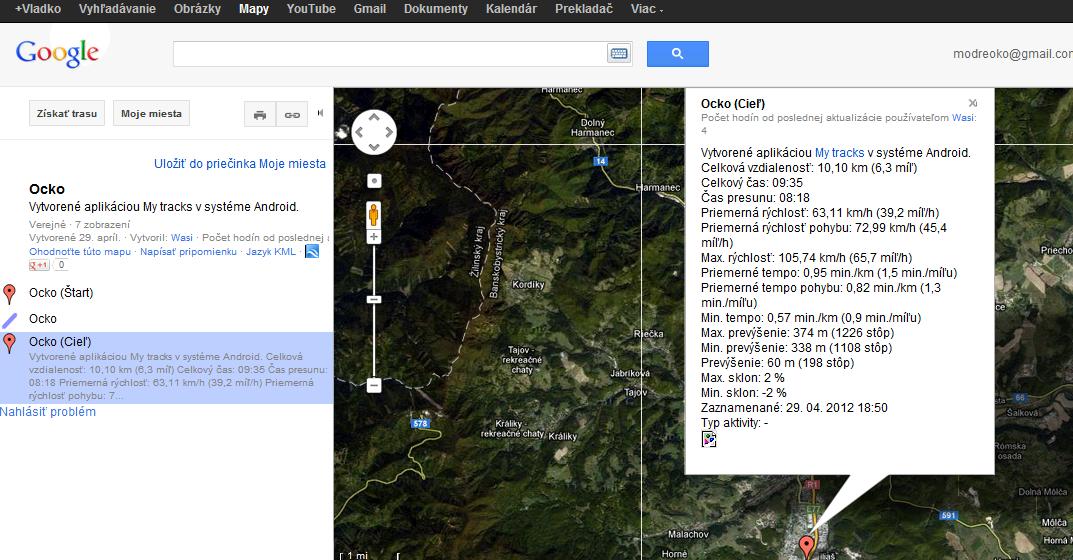
Task: Click red marker beside Ocko (Cieľ)
Action: [10, 343]
